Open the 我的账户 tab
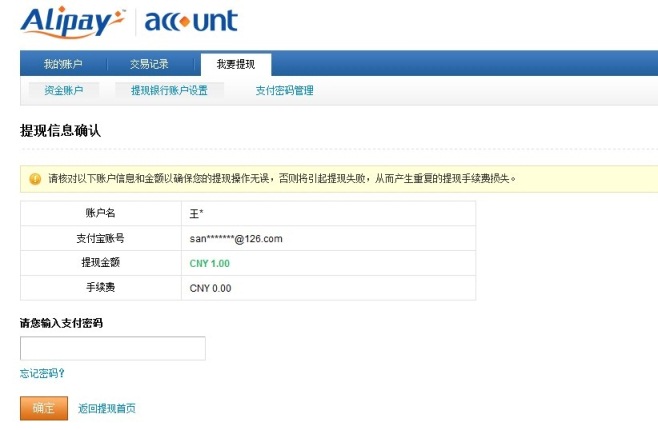The image size is (658, 430). coord(63,64)
